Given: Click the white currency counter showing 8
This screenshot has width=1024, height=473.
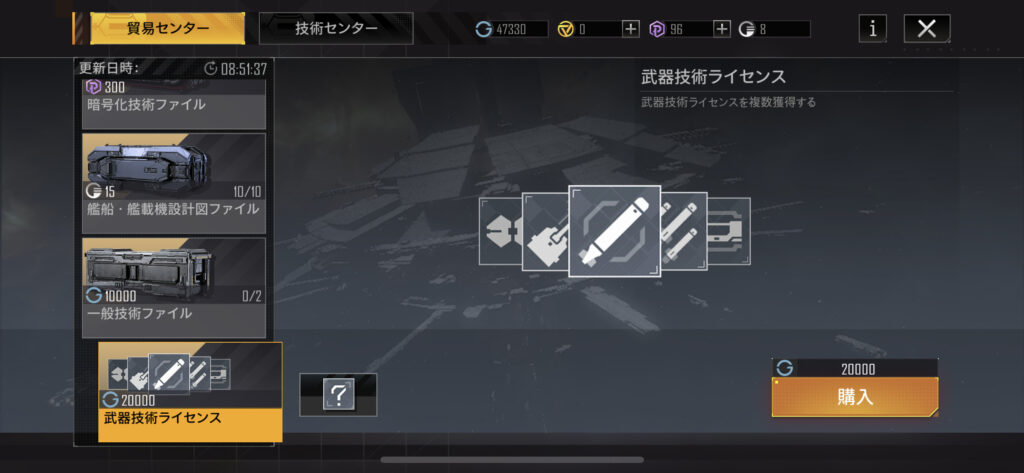Looking at the screenshot, I should coord(775,29).
